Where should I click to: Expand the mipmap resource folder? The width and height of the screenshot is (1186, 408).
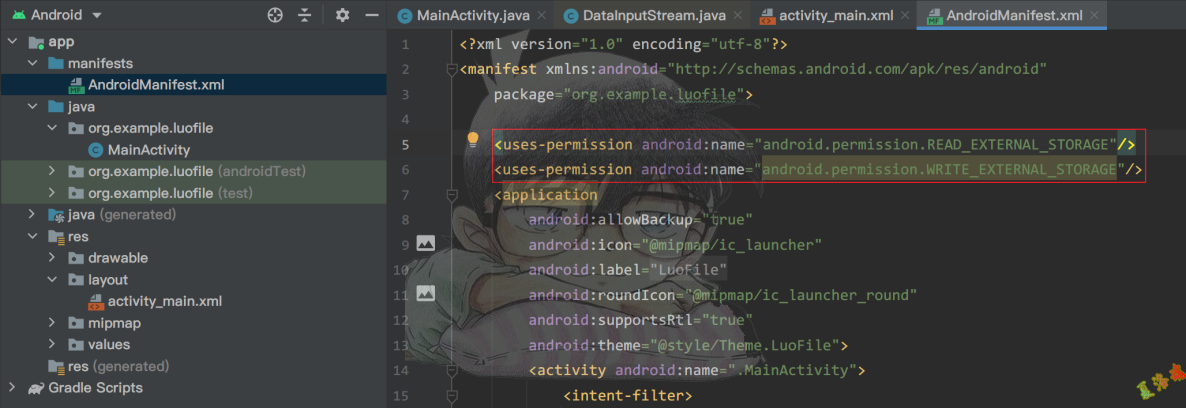coord(52,323)
